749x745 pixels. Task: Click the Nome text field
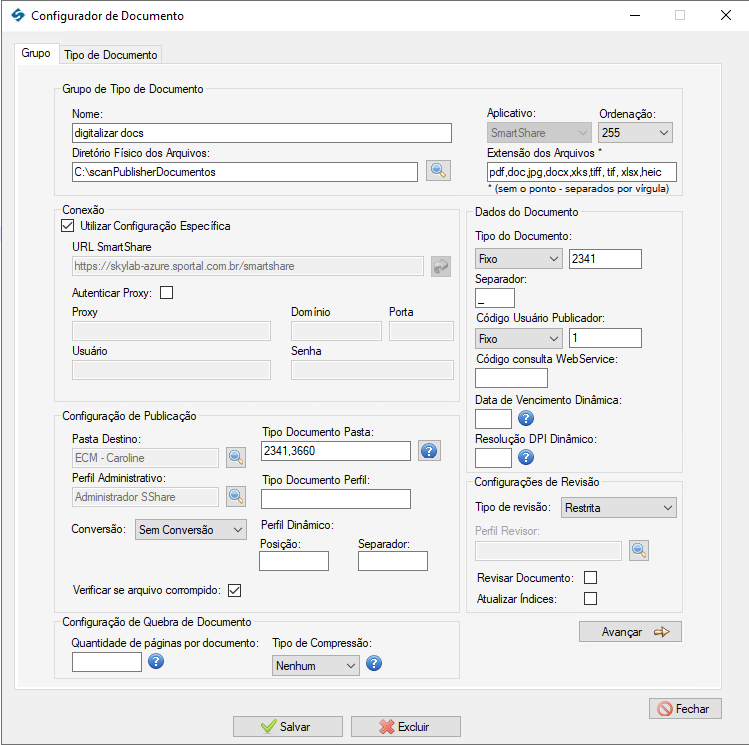[x=262, y=132]
